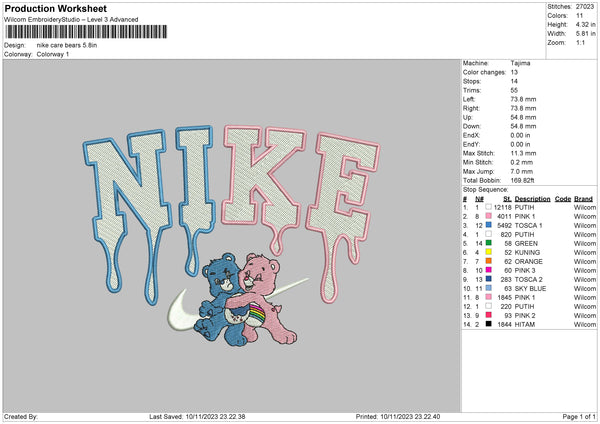Click the GREEN thread color swatch
Screen dimensions: 600x424
pyautogui.click(x=489, y=243)
